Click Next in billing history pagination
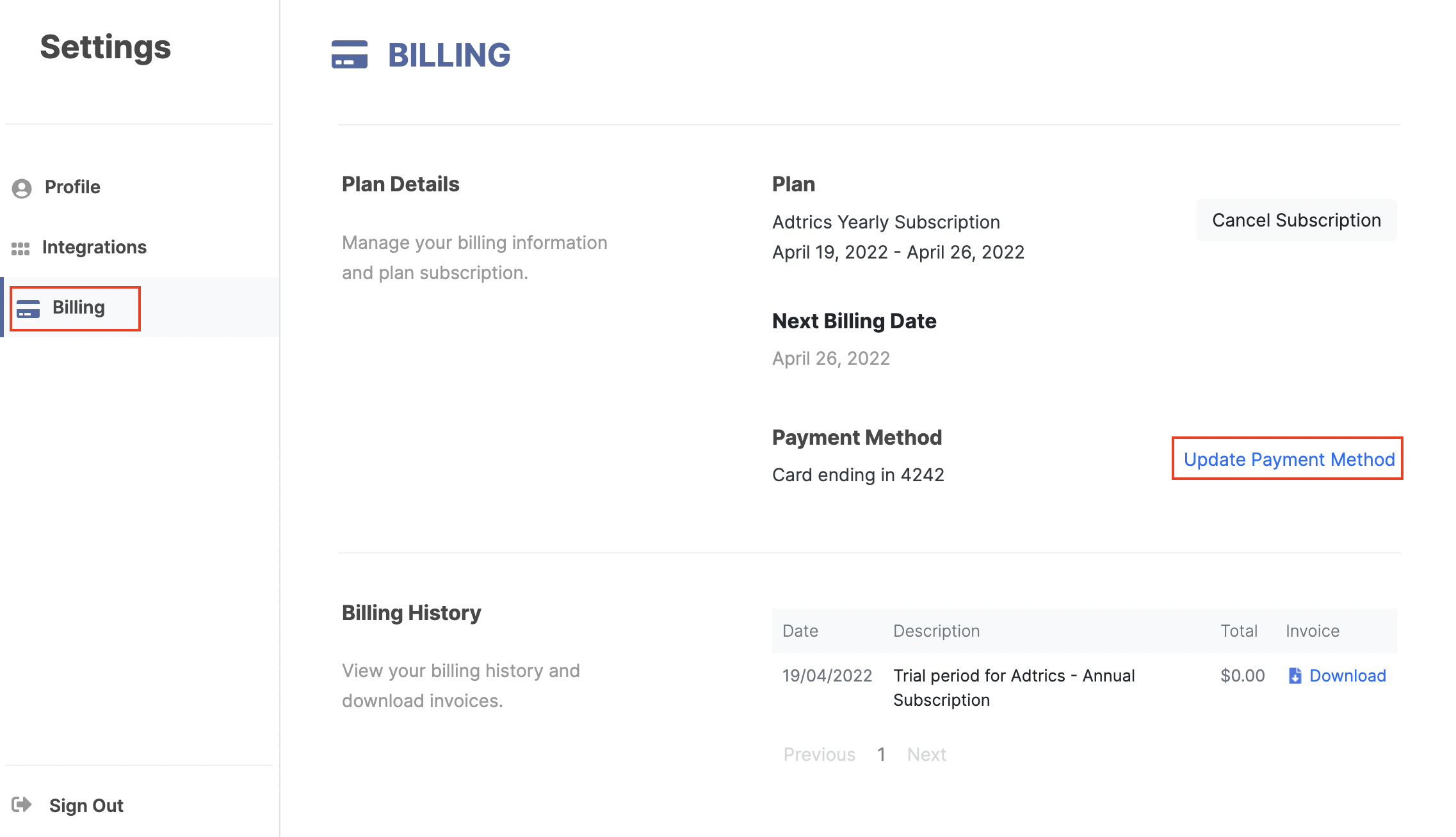The width and height of the screenshot is (1456, 837). coord(926,754)
